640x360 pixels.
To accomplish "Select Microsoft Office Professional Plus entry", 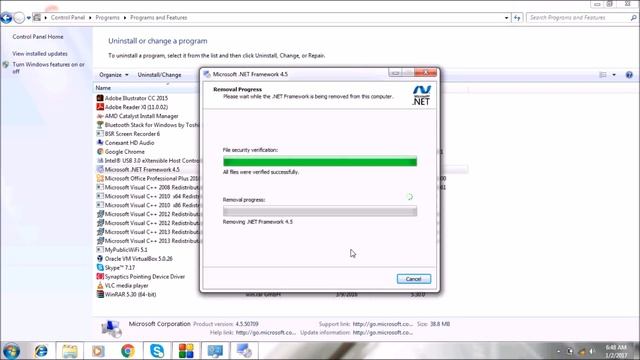I will click(152, 178).
